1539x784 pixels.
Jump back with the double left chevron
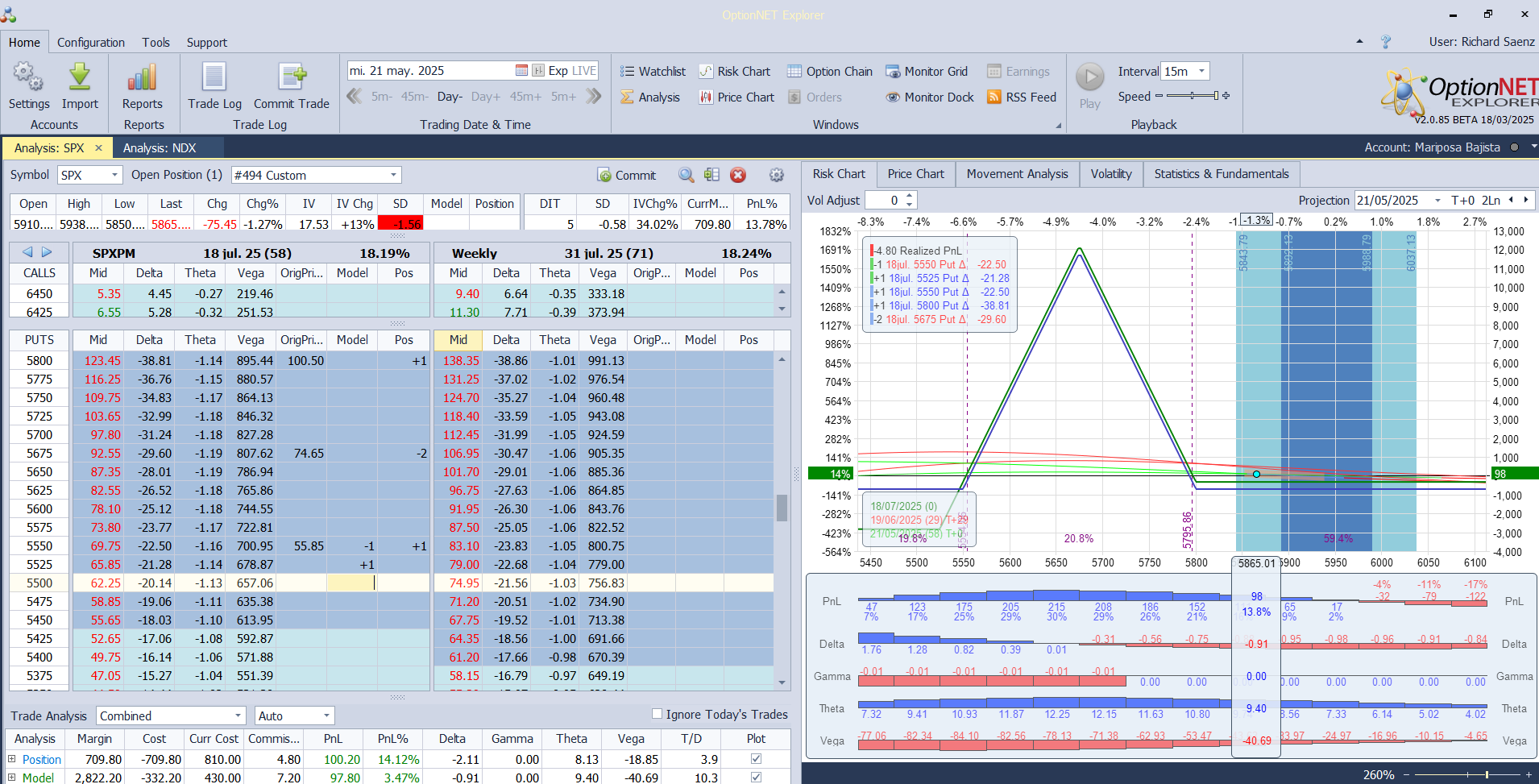pyautogui.click(x=354, y=97)
